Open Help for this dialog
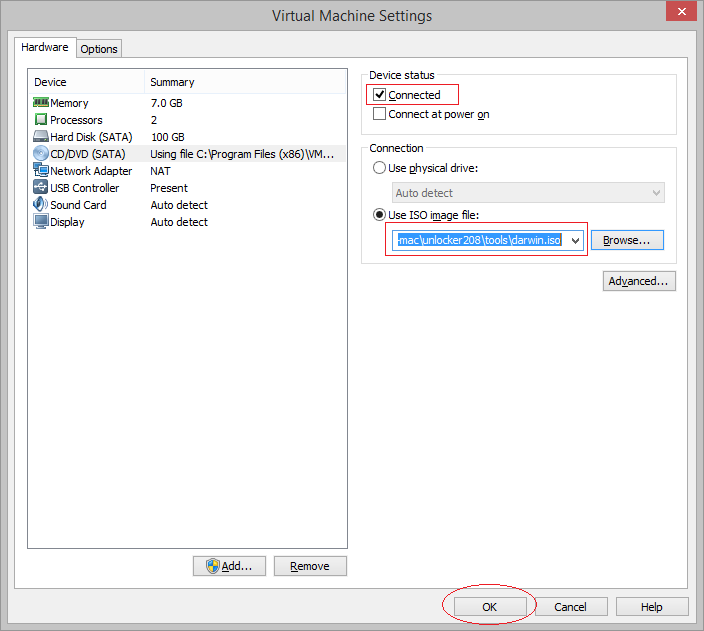The height and width of the screenshot is (631, 704). pos(652,607)
